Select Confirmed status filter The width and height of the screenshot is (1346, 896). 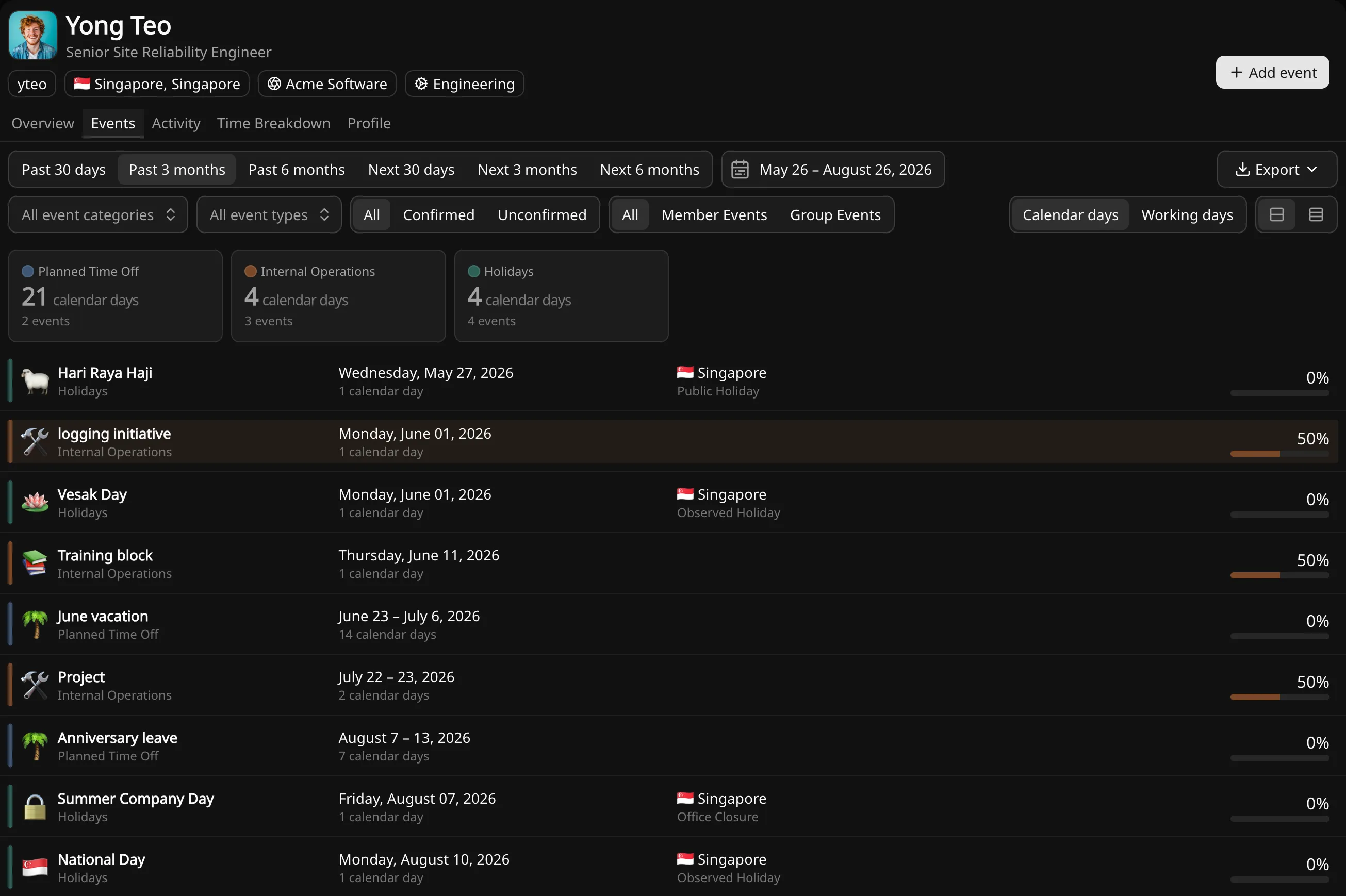[438, 215]
